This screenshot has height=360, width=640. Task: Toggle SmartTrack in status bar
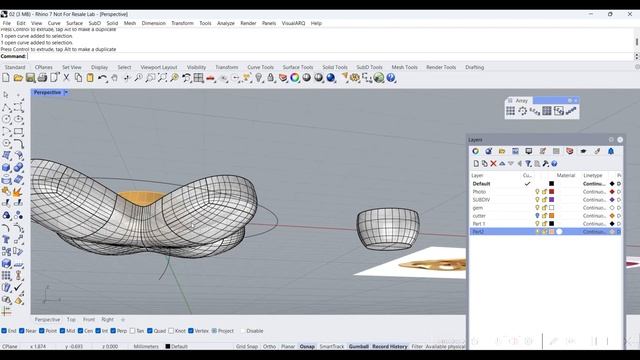[x=332, y=346]
